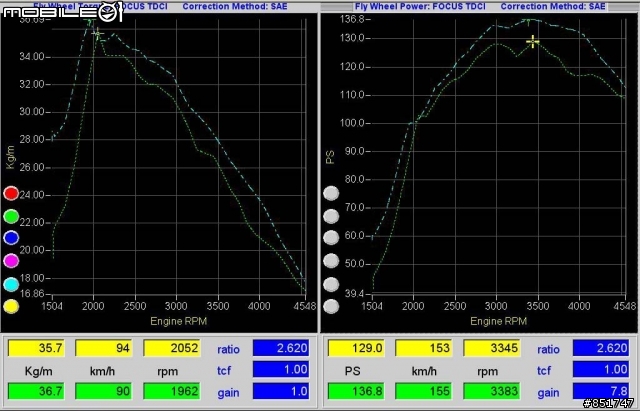The image size is (640, 411).
Task: Click the gain field showing 7.8
Action: (601, 391)
